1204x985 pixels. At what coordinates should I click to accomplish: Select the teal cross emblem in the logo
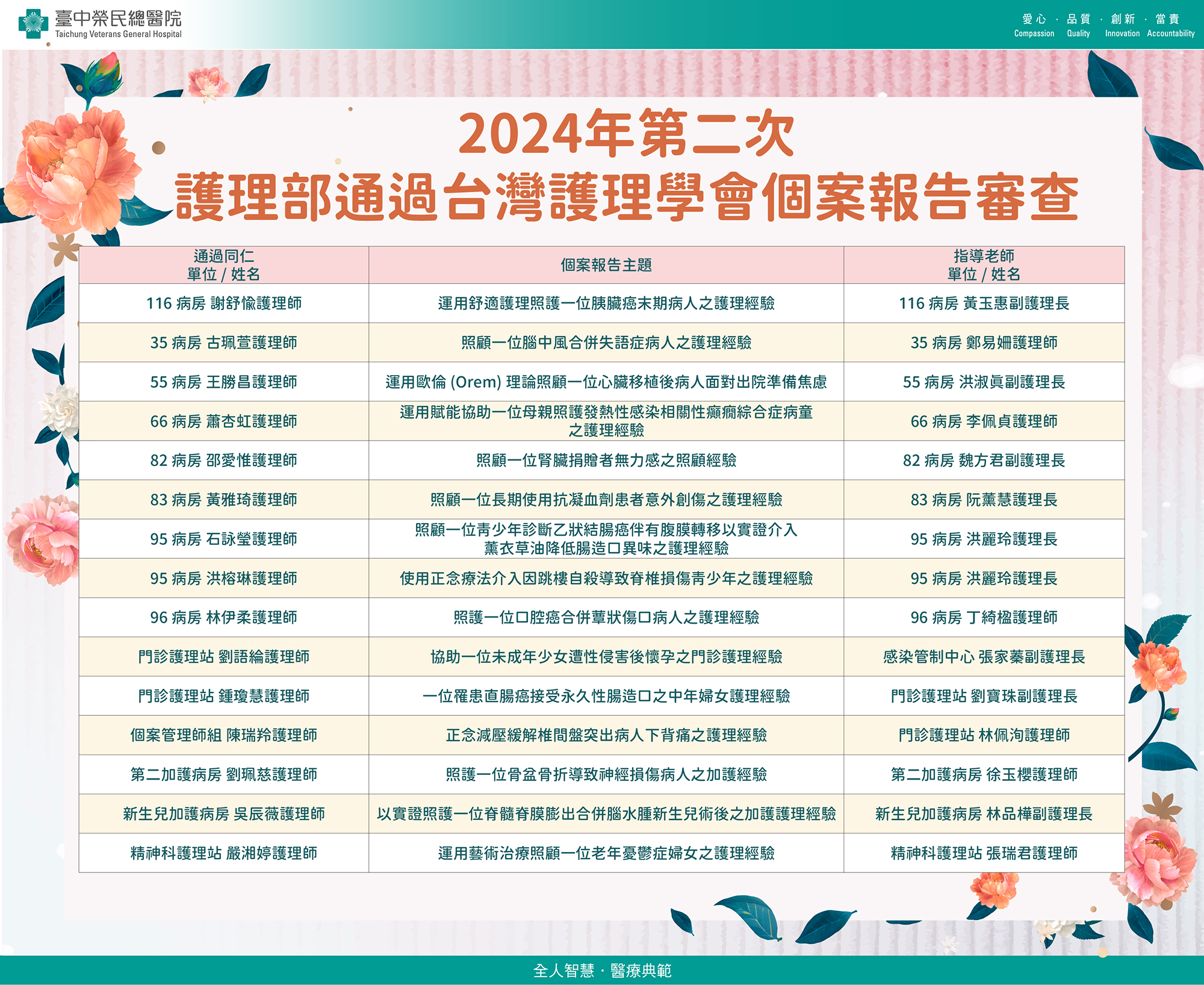[33, 24]
